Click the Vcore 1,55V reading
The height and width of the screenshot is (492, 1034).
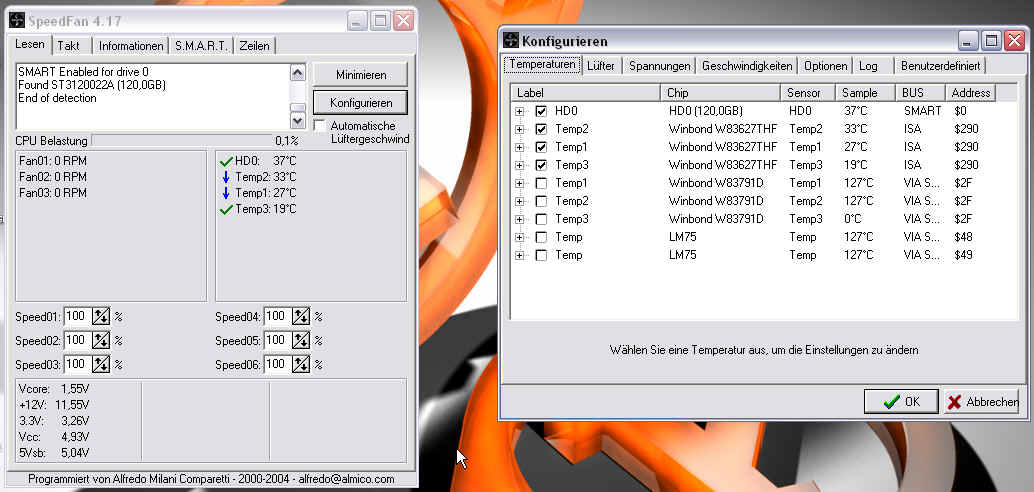click(54, 389)
